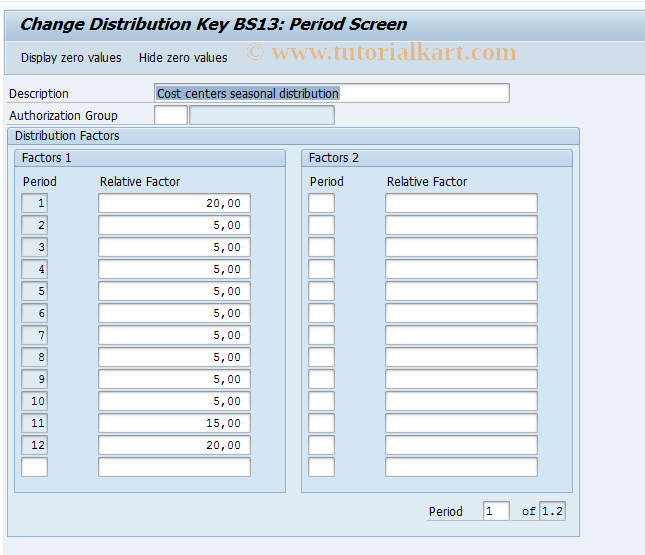
Task: Click the Period 12 label box
Action: (x=35, y=445)
